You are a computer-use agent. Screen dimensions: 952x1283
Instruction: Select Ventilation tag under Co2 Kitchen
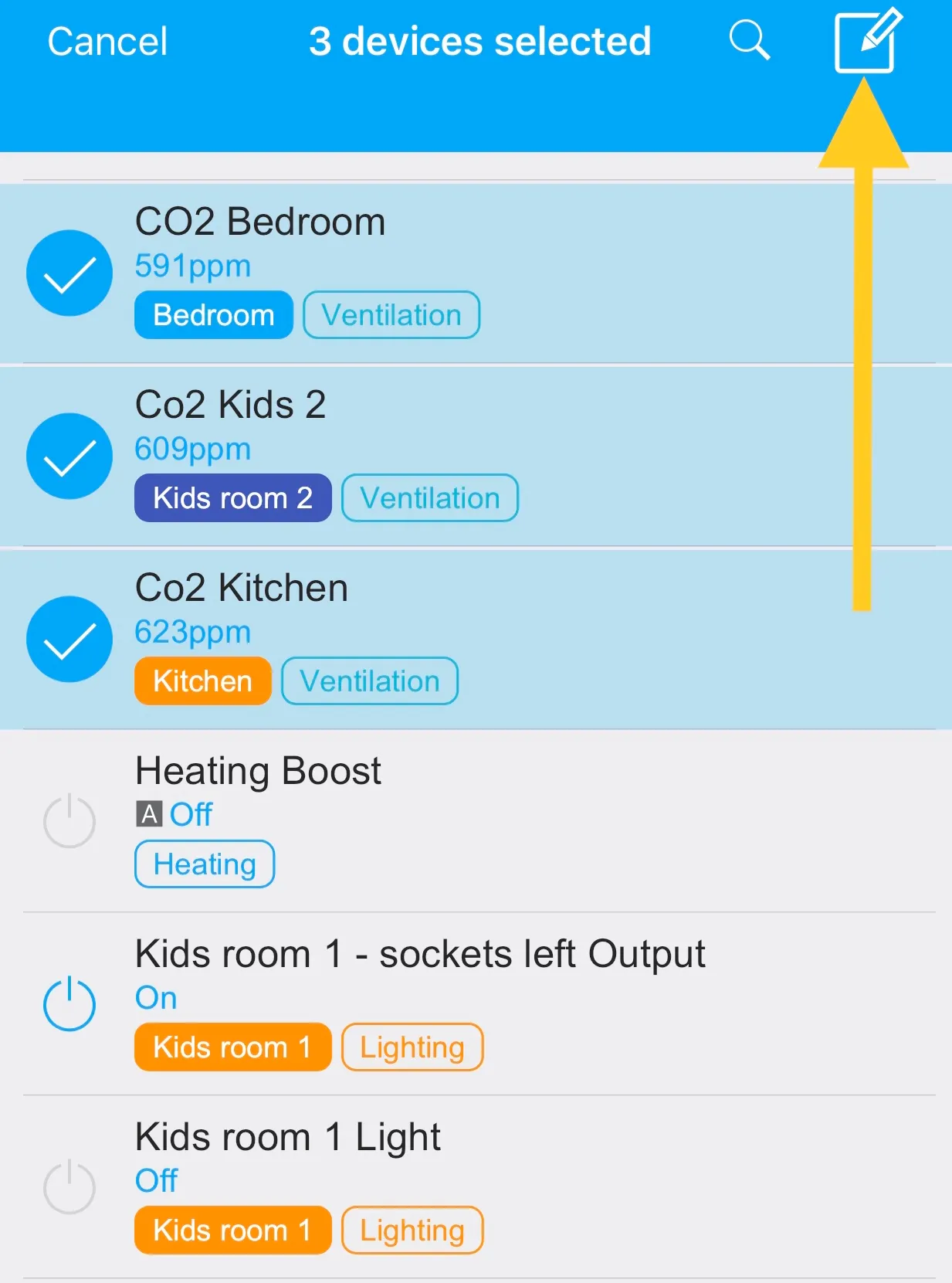(x=370, y=681)
